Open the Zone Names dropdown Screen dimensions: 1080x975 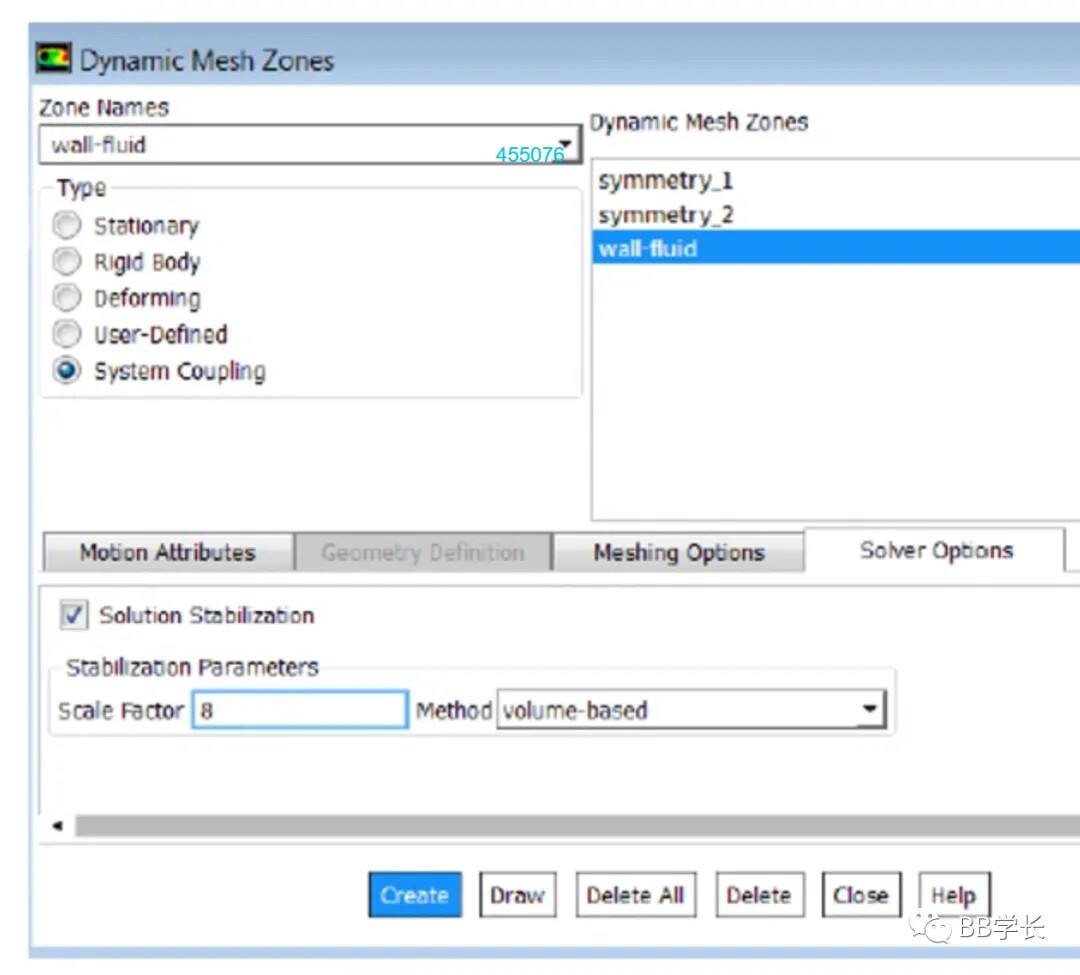coord(566,144)
